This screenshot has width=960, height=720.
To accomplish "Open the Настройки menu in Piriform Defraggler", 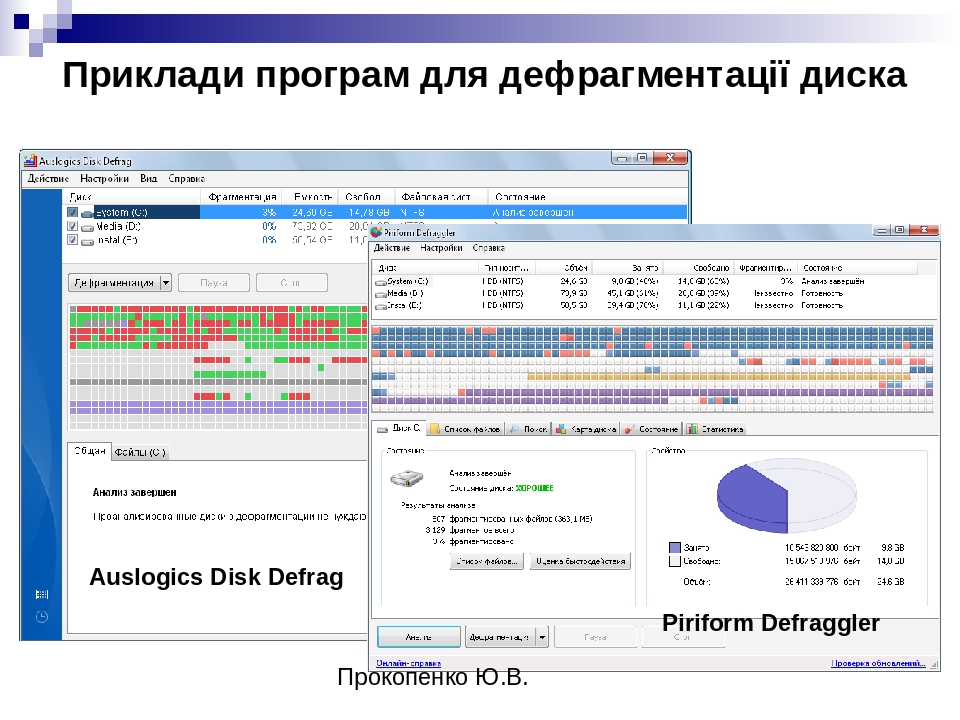I will (441, 248).
